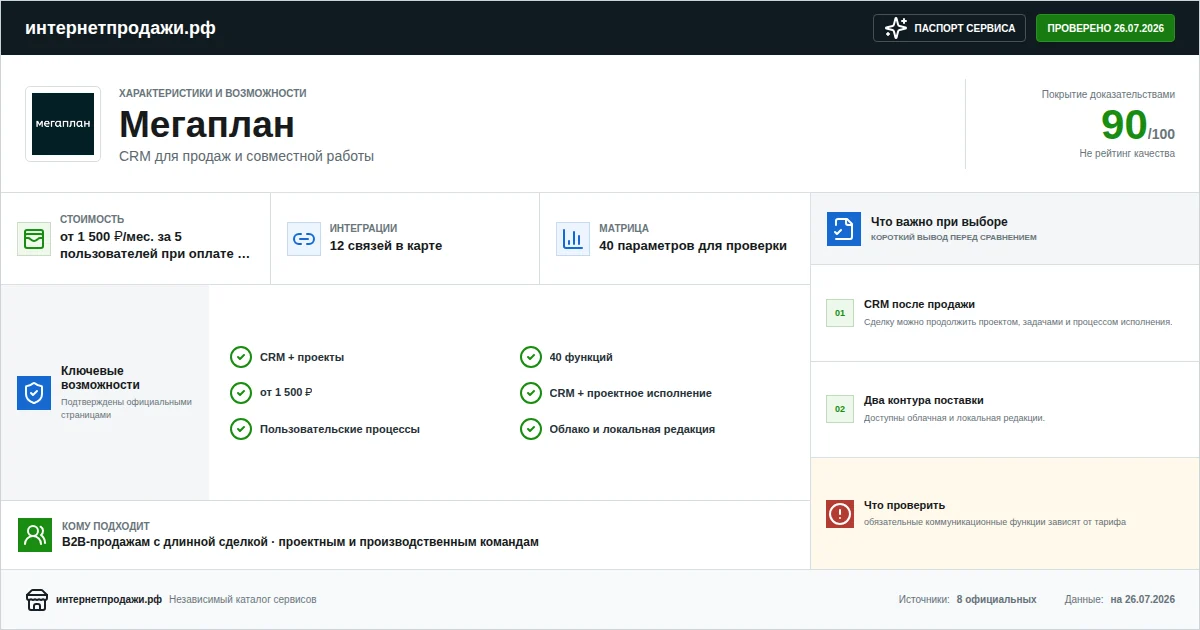The width and height of the screenshot is (1200, 630).
Task: Click the B2B-продажам с длинной сделкой text
Action: [300, 542]
